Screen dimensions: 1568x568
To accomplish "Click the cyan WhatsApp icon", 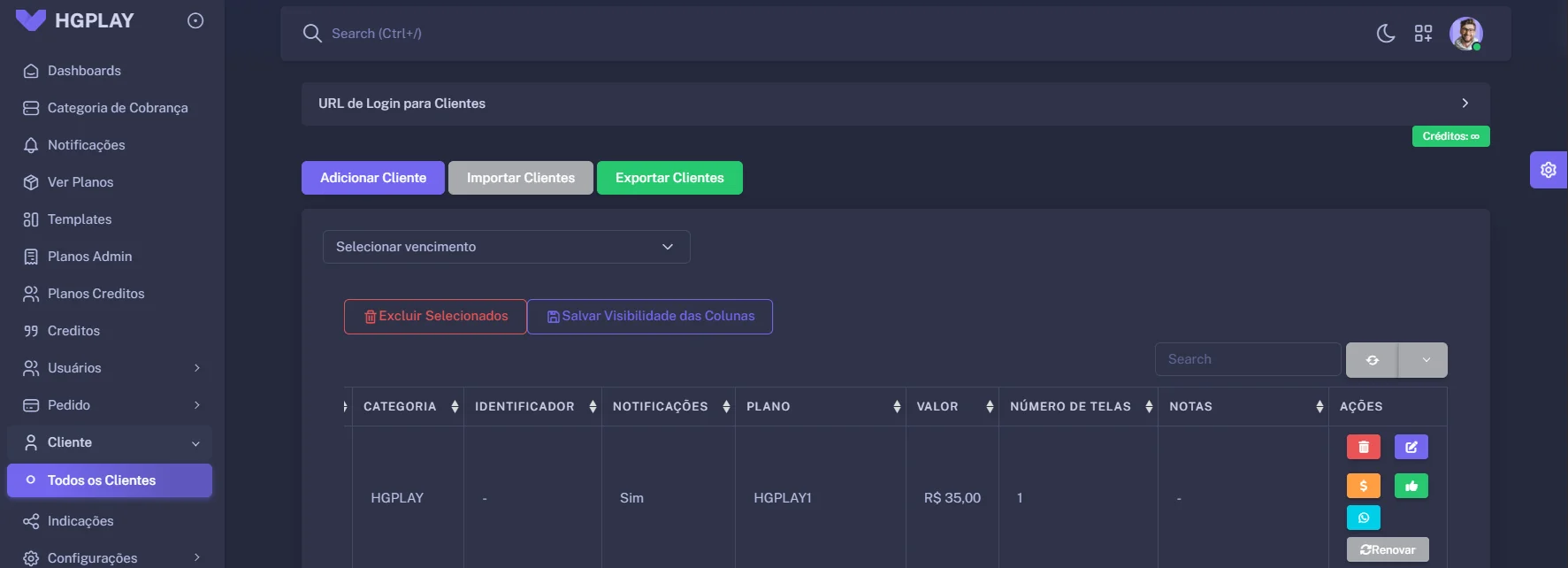I will tap(1363, 518).
